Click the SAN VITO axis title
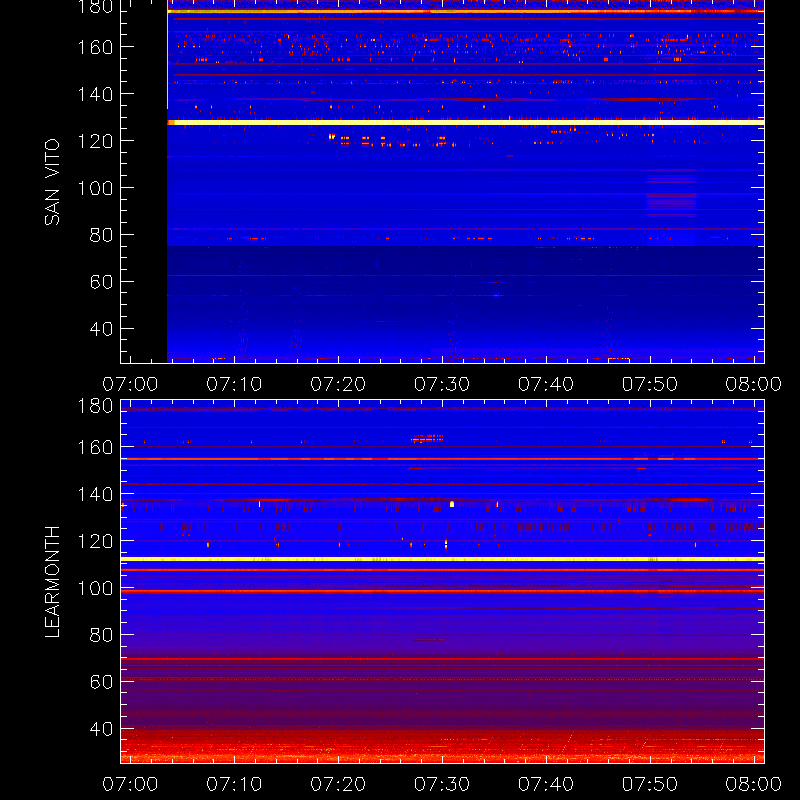This screenshot has width=800, height=800. pyautogui.click(x=52, y=182)
